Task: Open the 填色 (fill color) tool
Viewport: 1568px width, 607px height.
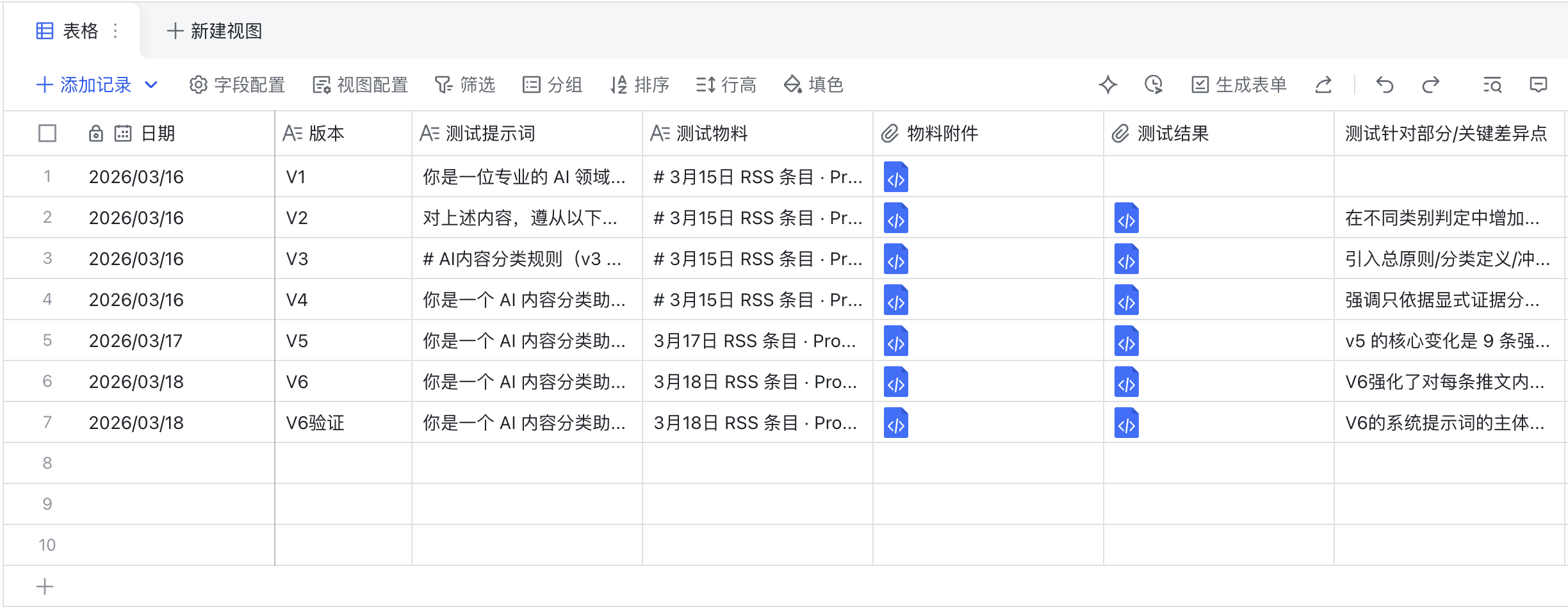Action: 815,85
